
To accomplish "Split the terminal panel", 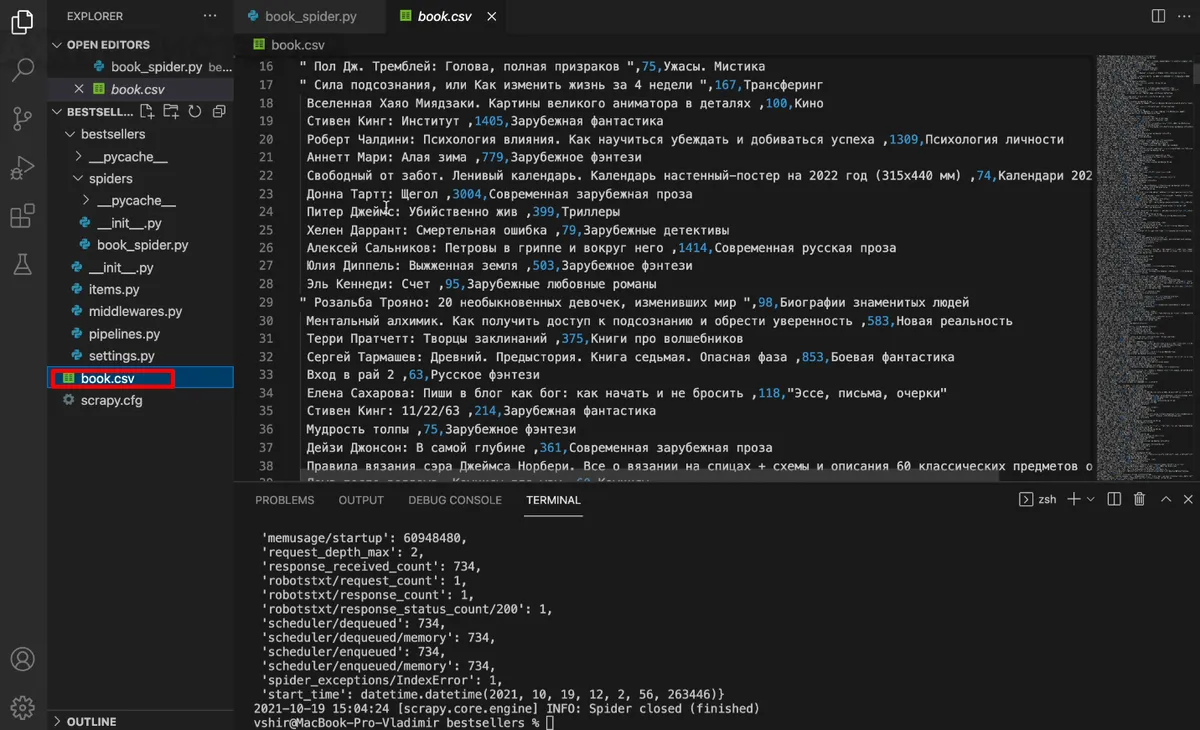I will tap(1115, 499).
